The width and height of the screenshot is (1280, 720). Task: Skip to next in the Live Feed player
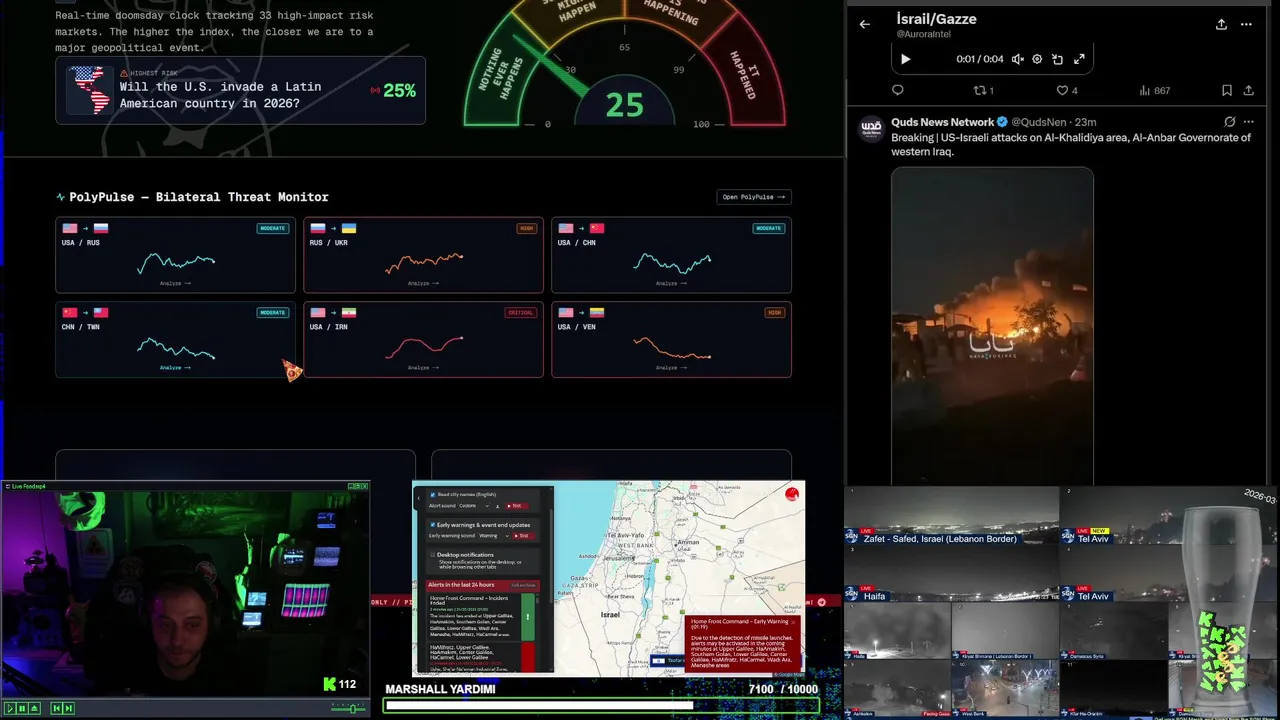(x=69, y=708)
